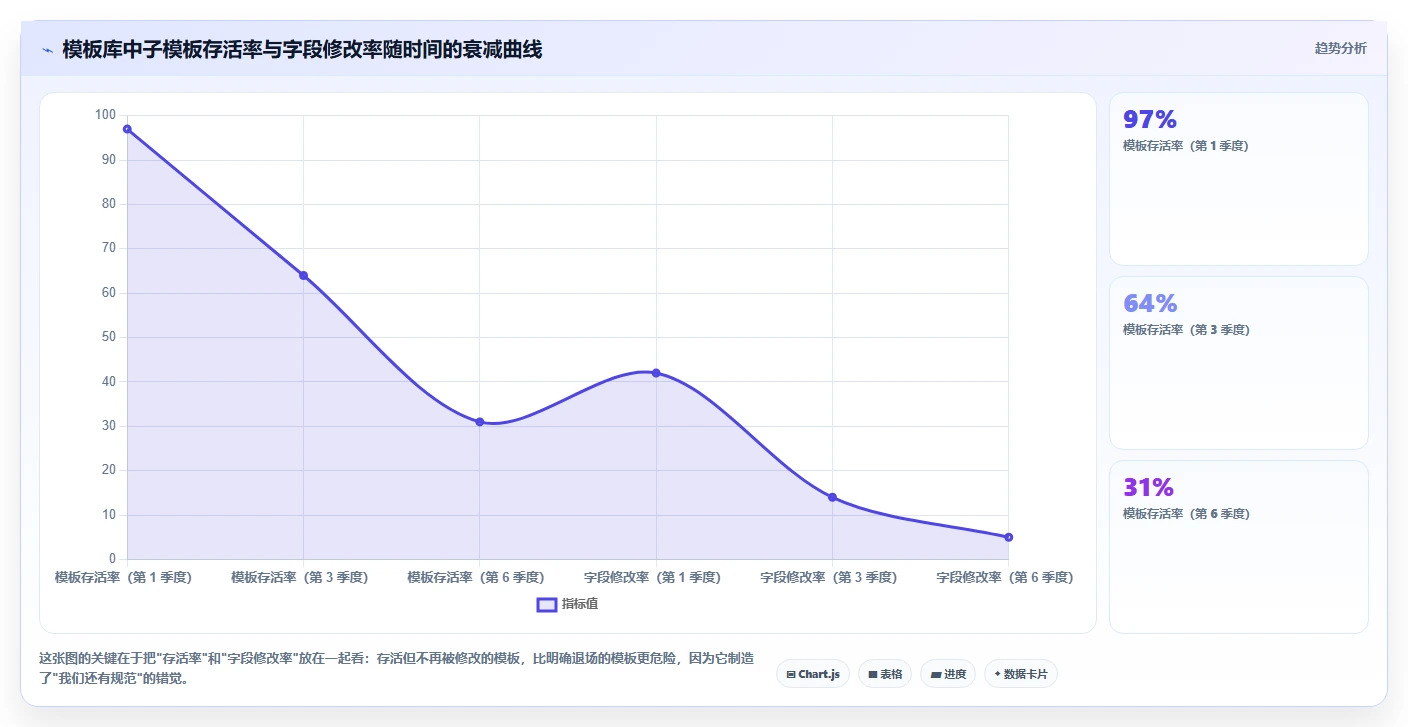Click the last data point 字段修改率 第 6 季度
Image resolution: width=1408 pixels, height=727 pixels.
(x=1008, y=537)
